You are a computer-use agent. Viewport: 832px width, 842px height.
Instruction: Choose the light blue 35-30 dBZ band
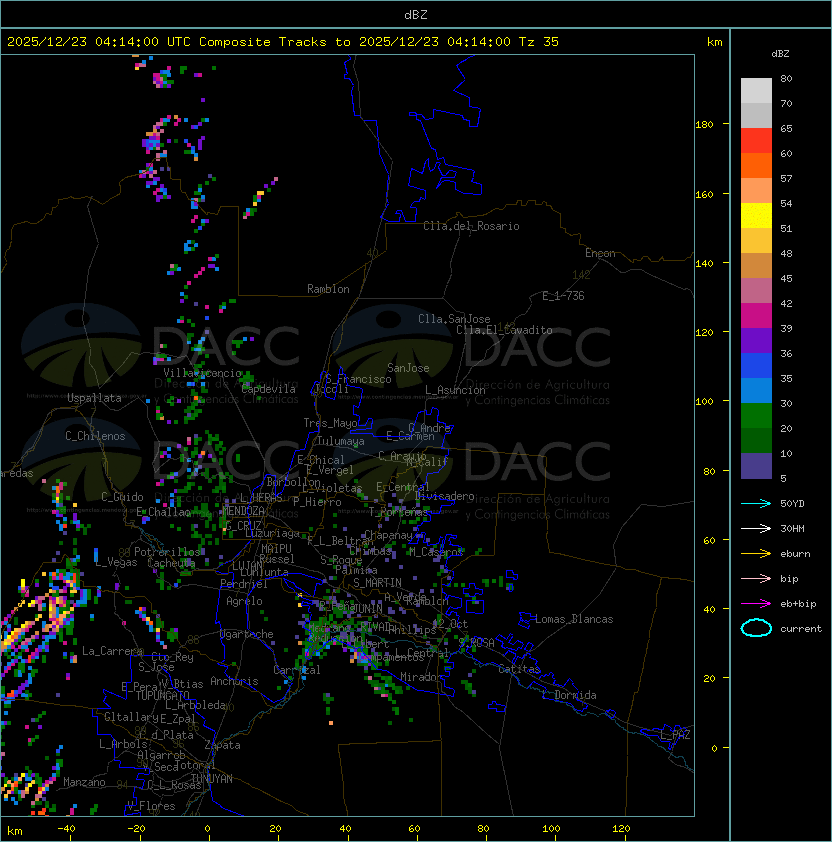756,391
